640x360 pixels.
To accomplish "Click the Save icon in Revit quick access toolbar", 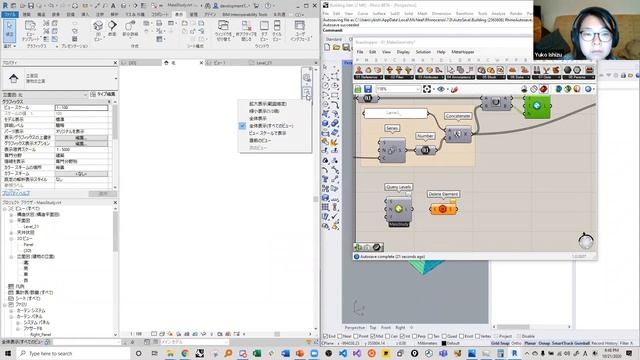I will (31, 6).
